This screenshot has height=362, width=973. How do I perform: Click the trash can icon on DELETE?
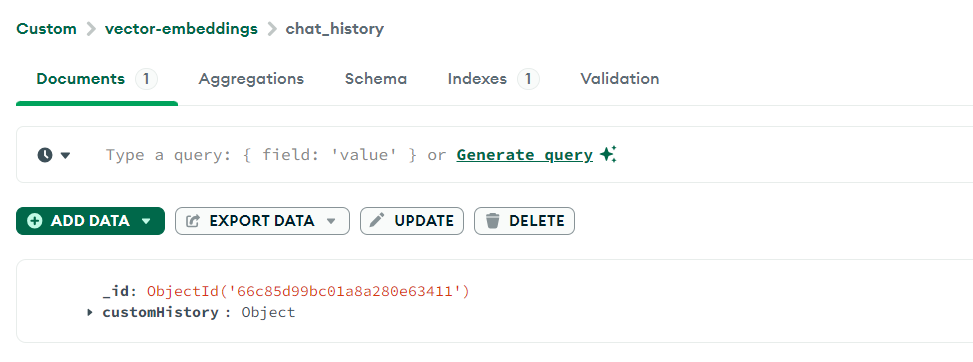(493, 221)
